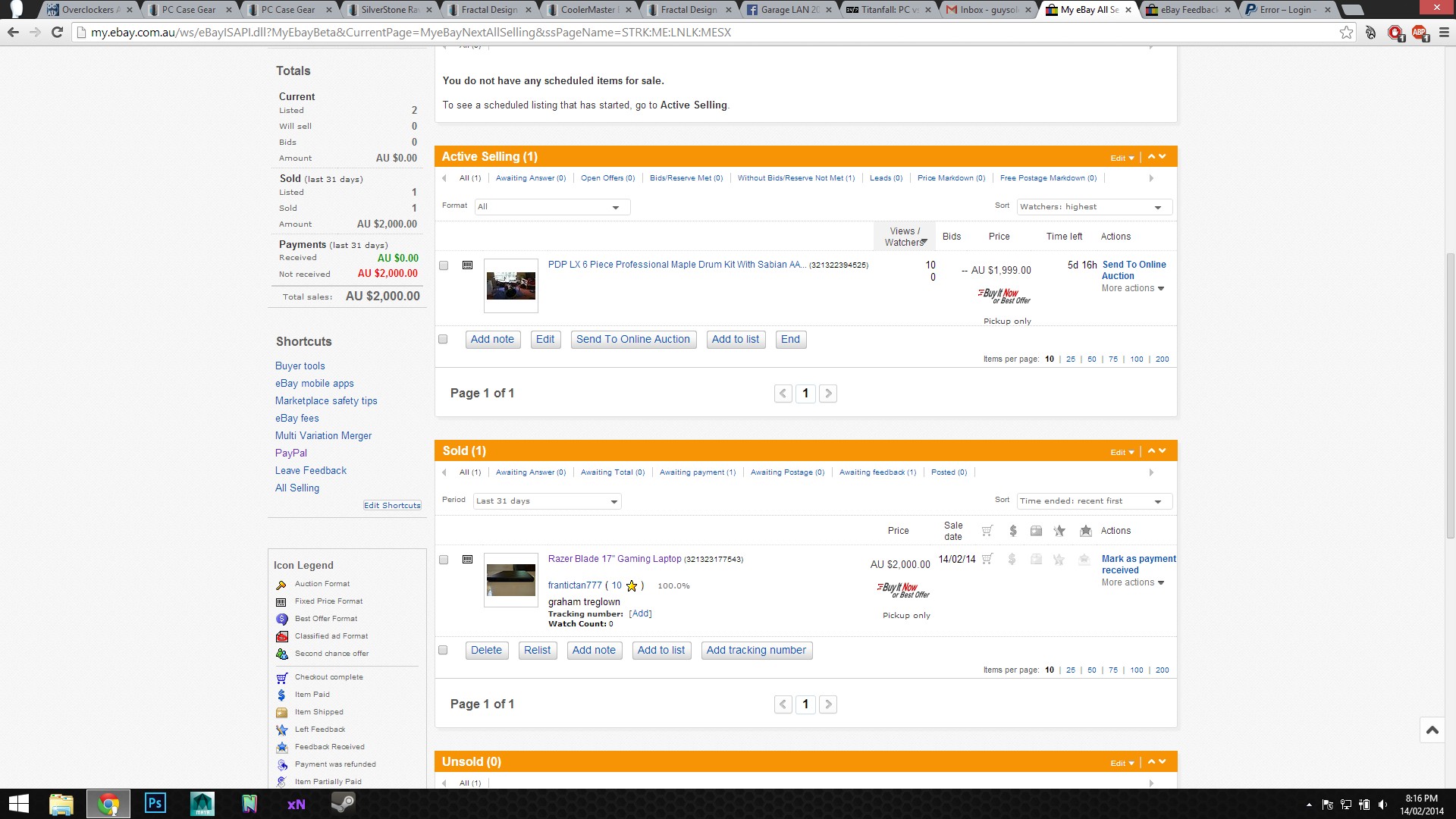Click buyer's yellow feedback star icon
Screen dimensions: 1456x819
pyautogui.click(x=632, y=585)
